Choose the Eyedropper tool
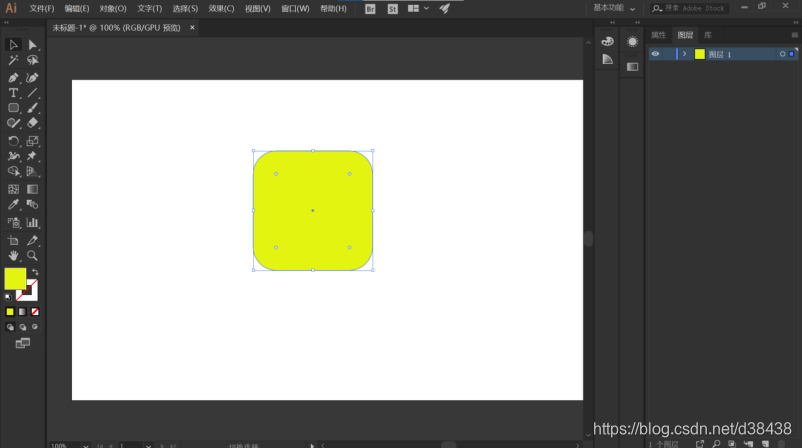The width and height of the screenshot is (802, 448). pos(13,205)
